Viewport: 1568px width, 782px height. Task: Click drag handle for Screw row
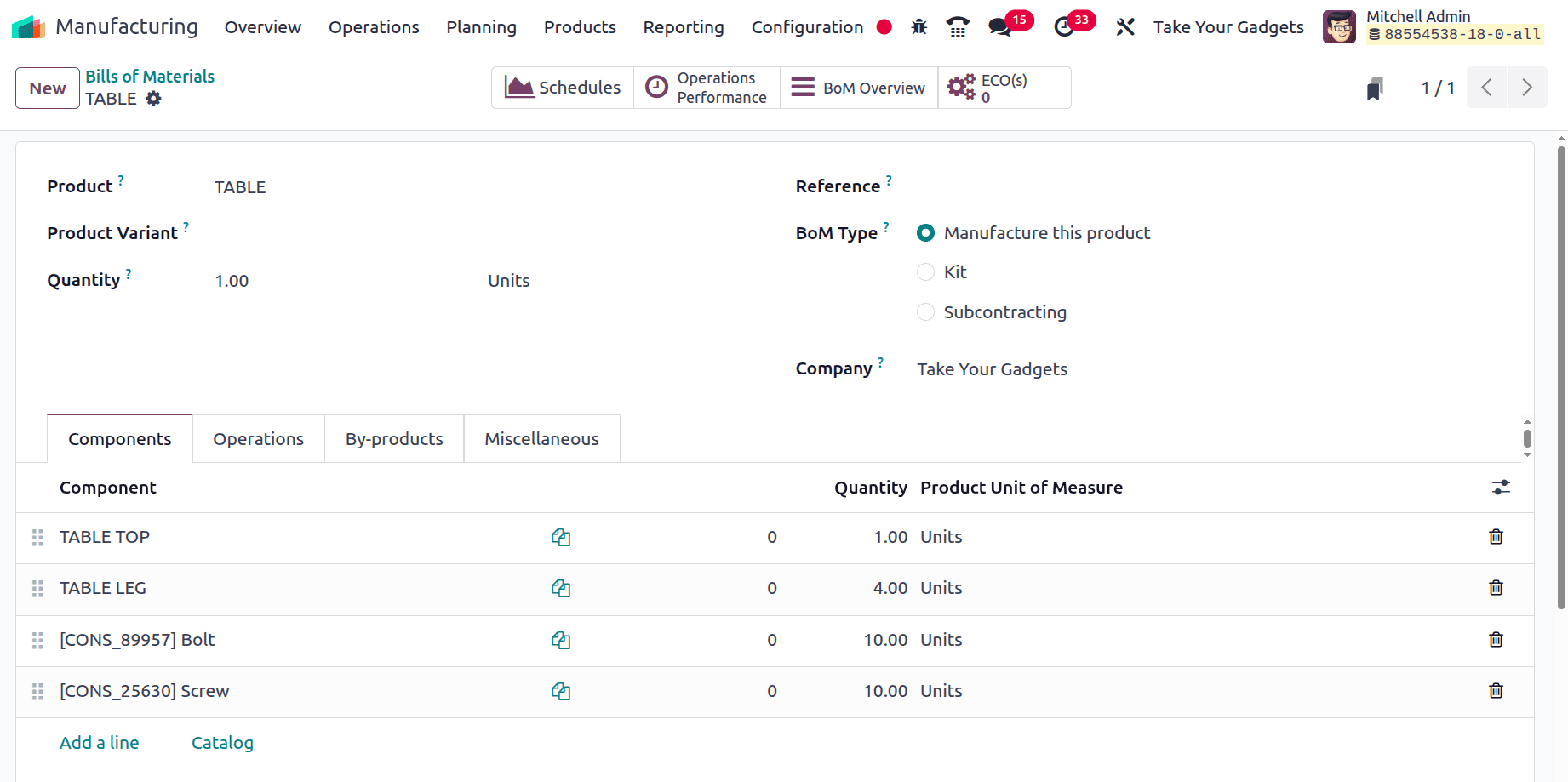click(37, 691)
